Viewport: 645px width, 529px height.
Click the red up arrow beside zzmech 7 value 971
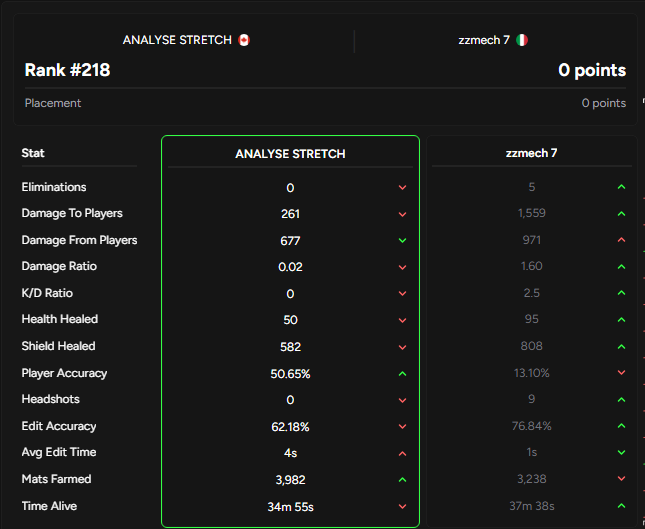pos(622,239)
